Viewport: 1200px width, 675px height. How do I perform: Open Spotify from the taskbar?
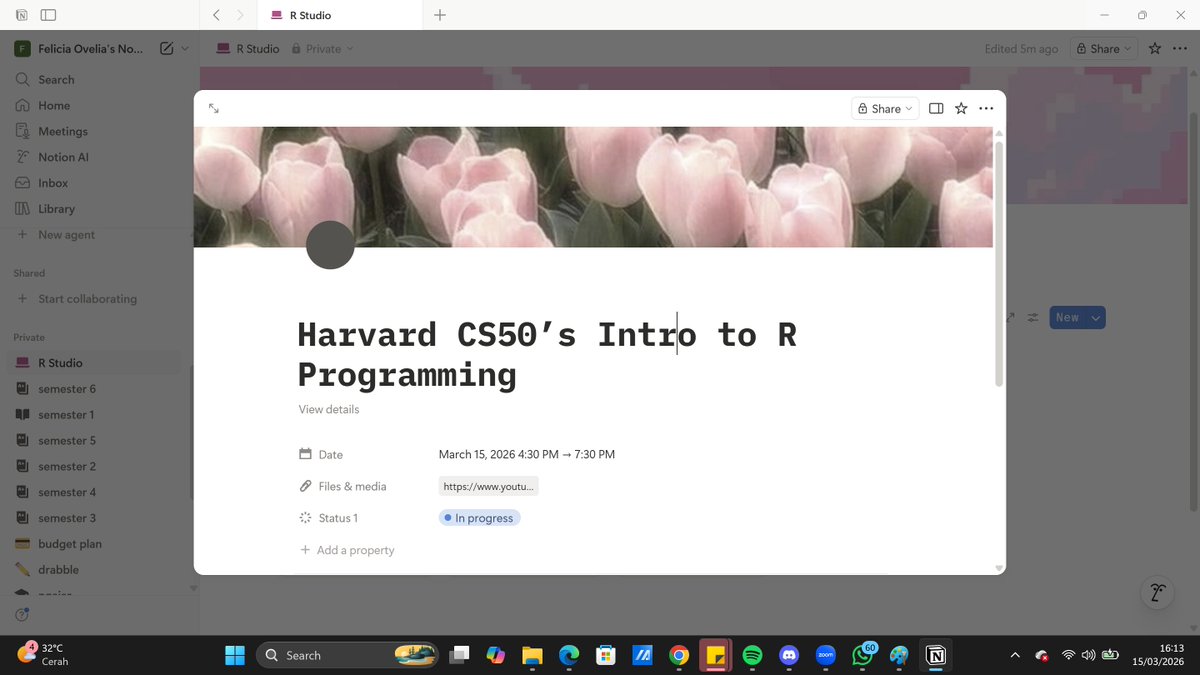click(752, 655)
